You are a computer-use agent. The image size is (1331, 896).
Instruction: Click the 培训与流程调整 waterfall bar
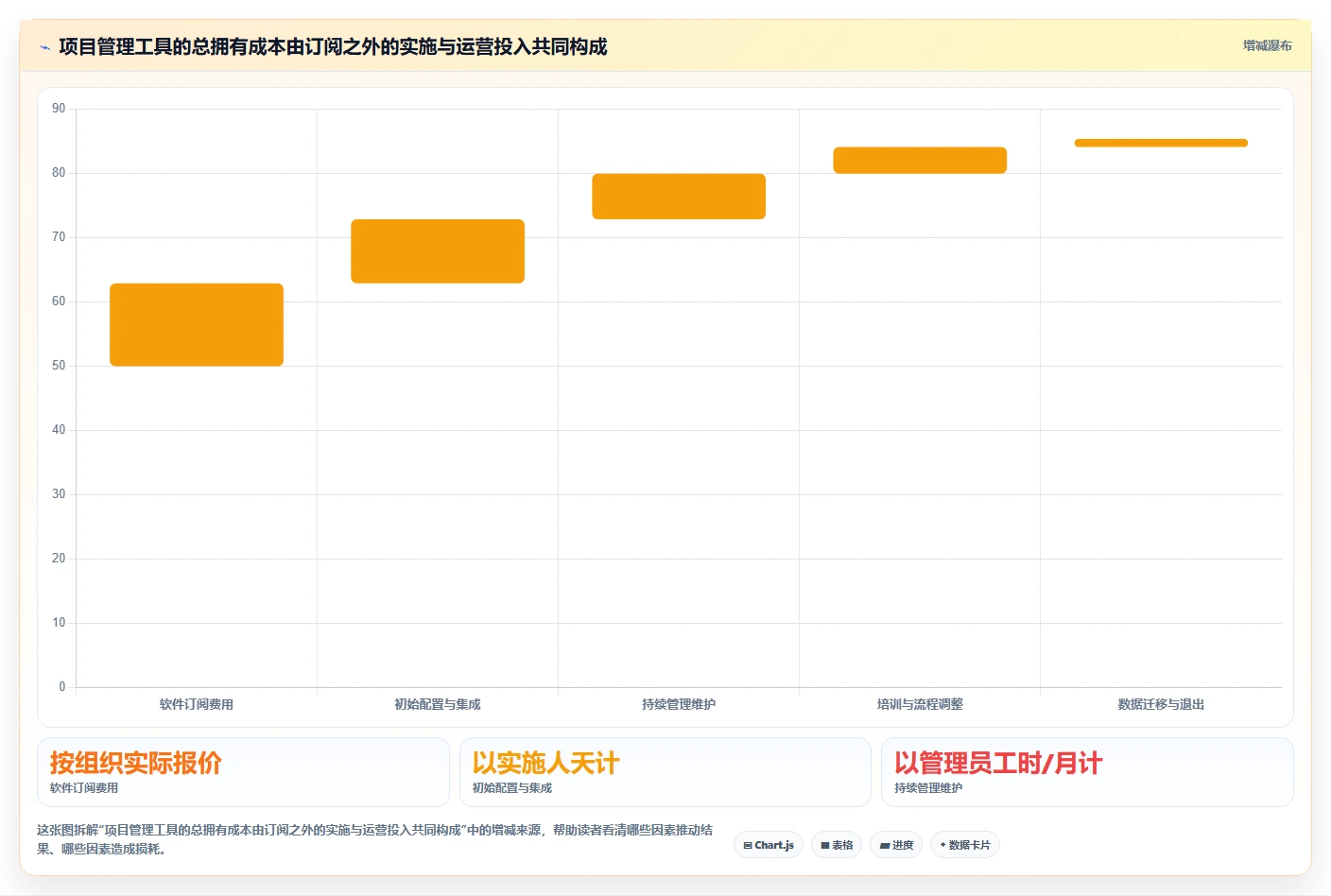point(920,160)
